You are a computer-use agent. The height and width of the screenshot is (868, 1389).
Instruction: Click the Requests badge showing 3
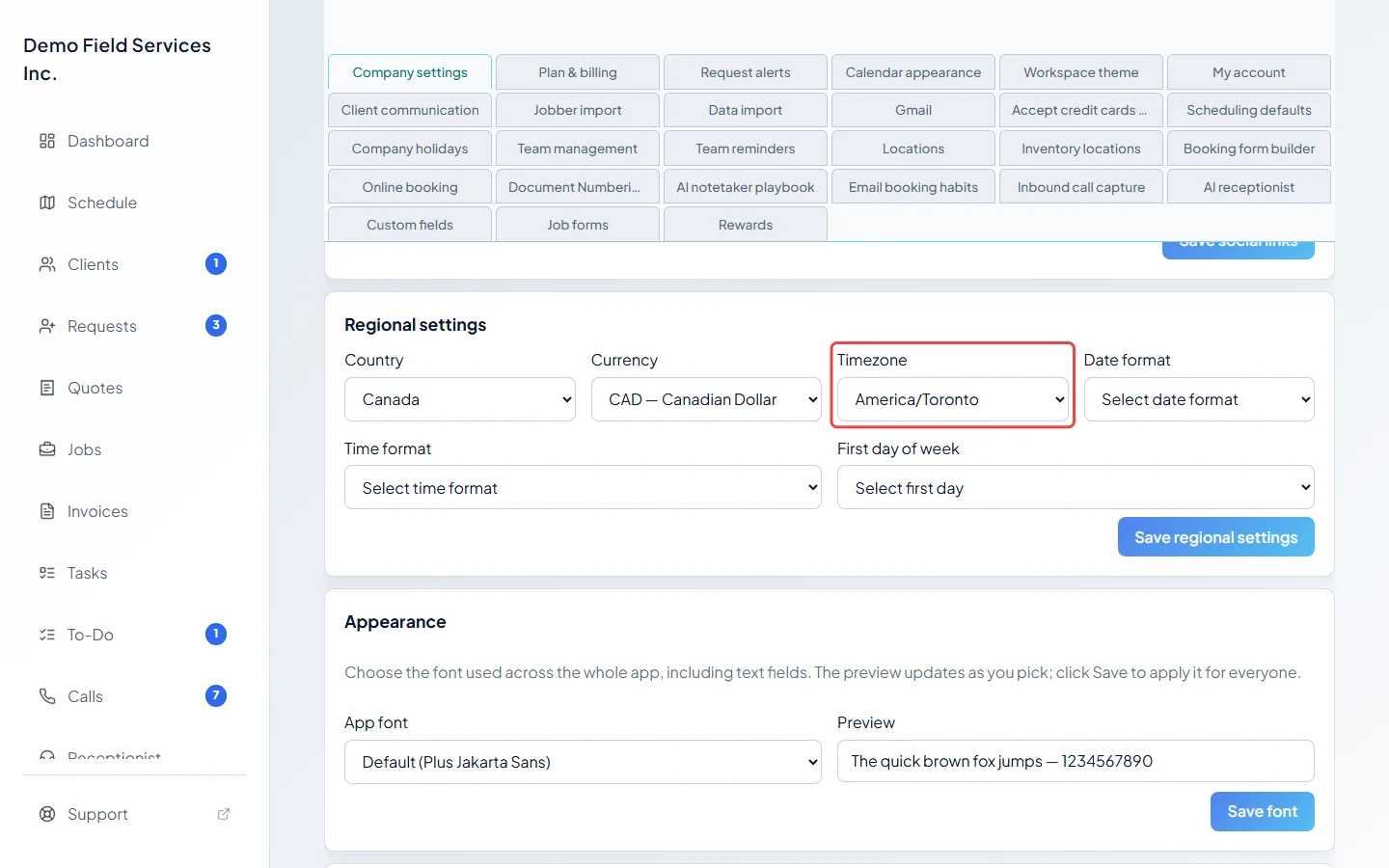(x=216, y=325)
